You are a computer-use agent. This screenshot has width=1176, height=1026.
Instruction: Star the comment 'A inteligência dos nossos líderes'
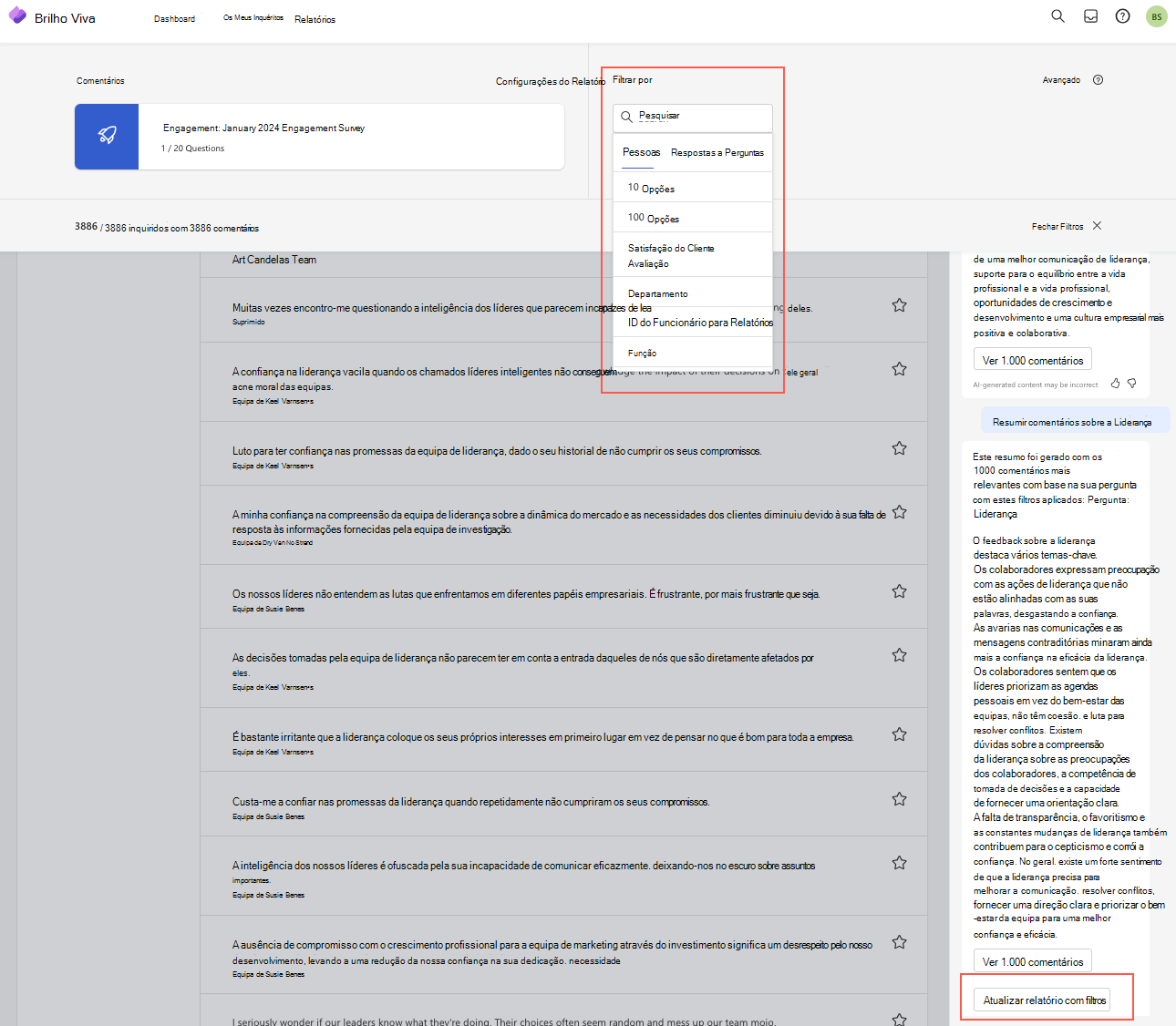coord(899,863)
